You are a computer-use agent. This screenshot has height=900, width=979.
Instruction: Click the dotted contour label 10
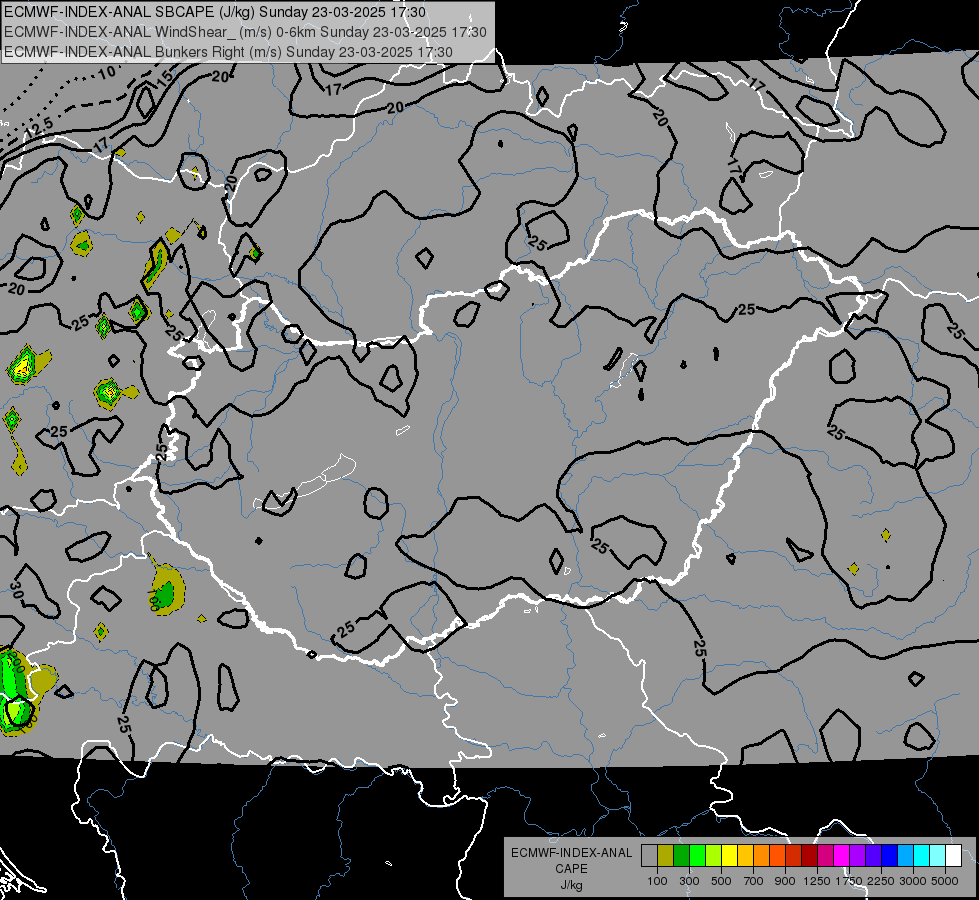tap(107, 72)
